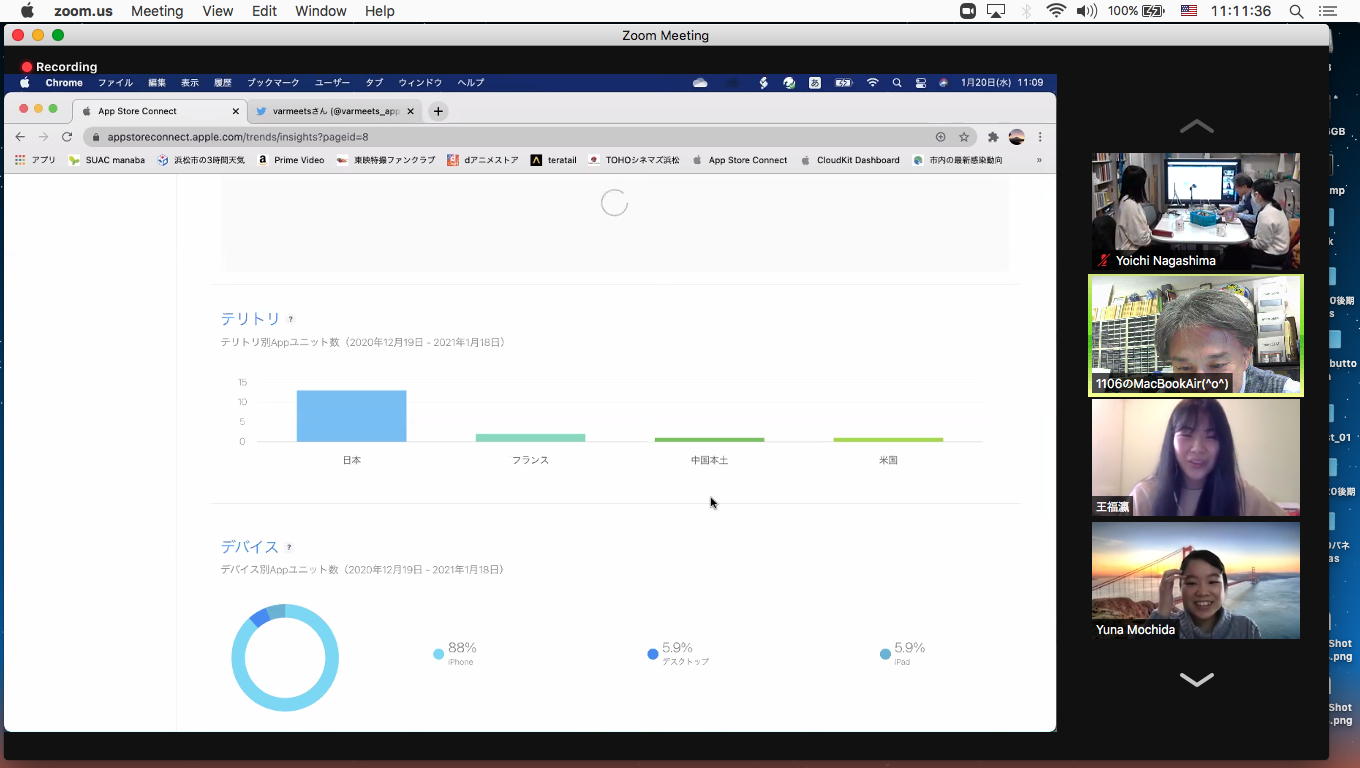
Task: Click the host Wi-Fi icon beside the volume icon
Action: (1056, 11)
